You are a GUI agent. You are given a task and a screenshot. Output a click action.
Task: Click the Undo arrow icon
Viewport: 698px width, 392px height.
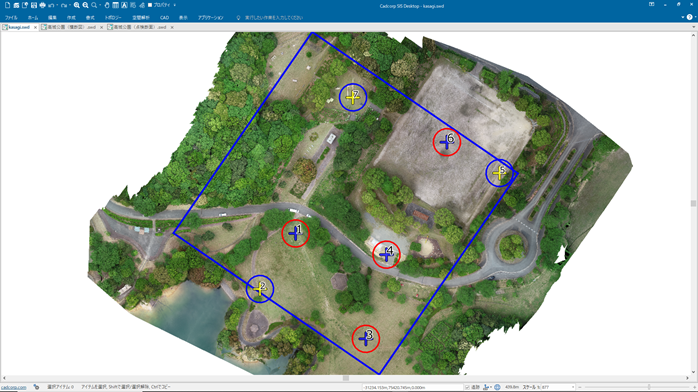pyautogui.click(x=51, y=5)
